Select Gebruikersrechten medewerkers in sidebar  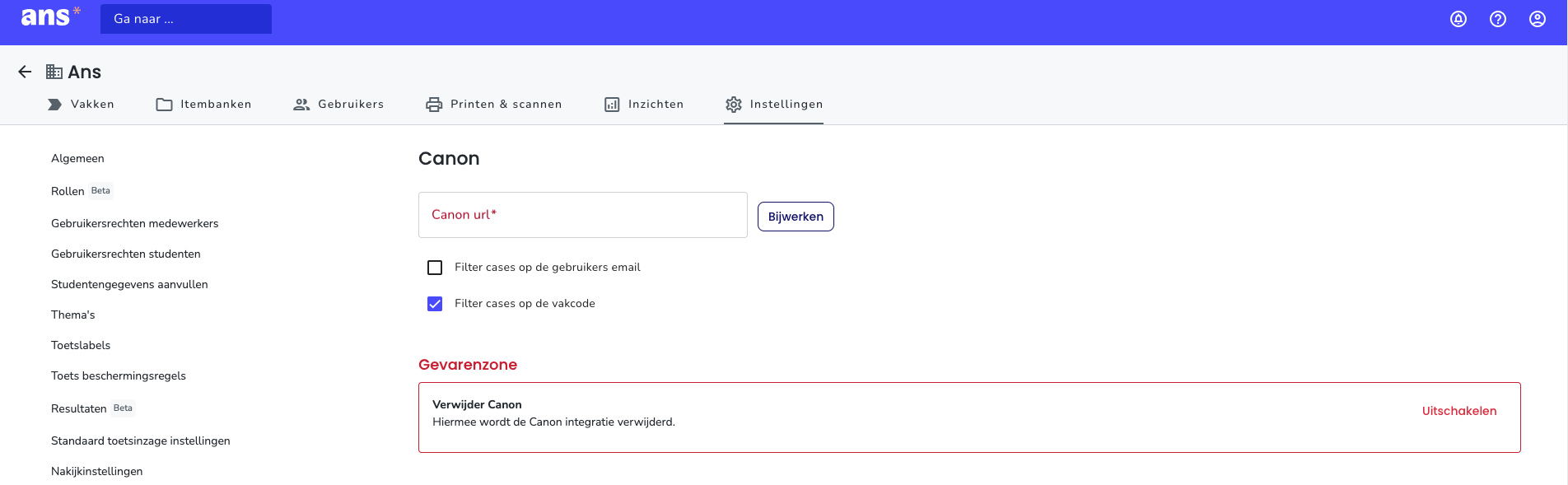(x=135, y=223)
